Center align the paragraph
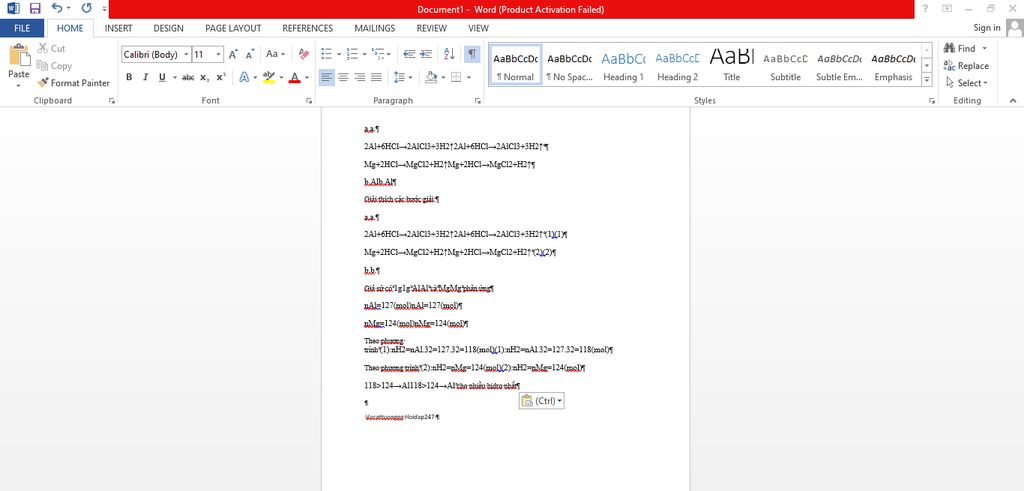1024x491 pixels. pos(343,77)
